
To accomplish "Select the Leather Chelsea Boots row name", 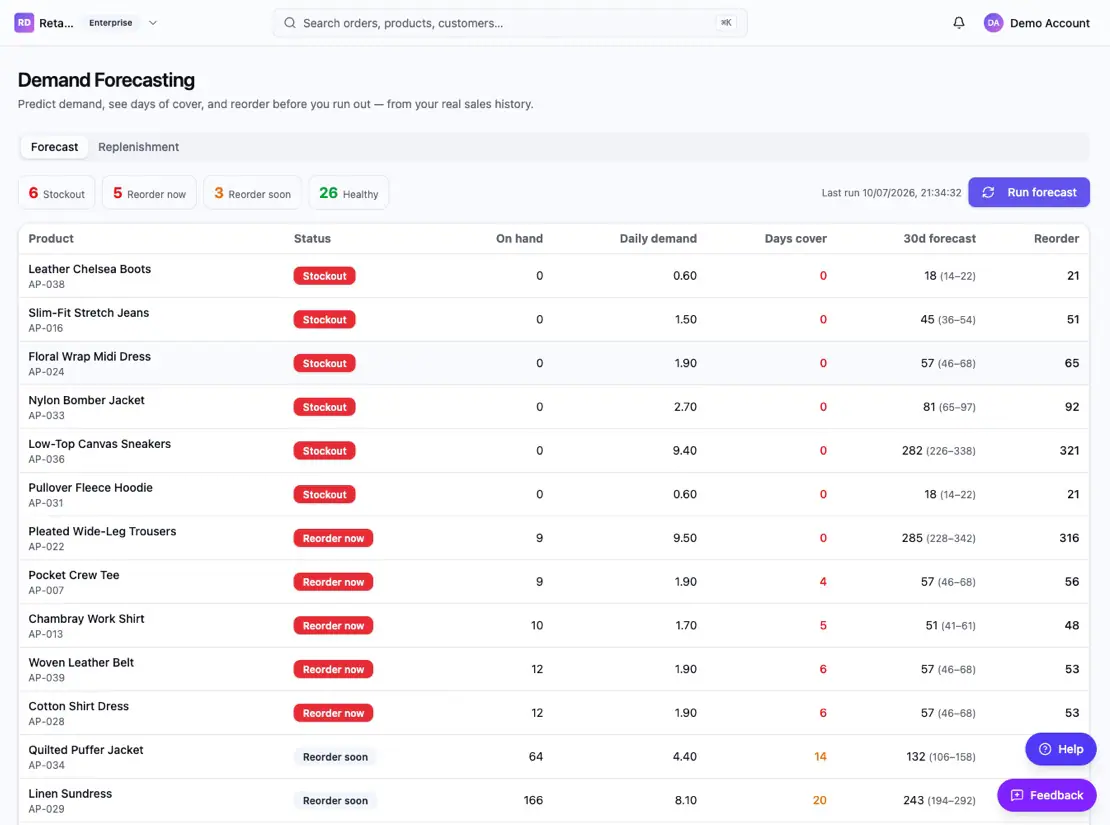I will coord(90,269).
